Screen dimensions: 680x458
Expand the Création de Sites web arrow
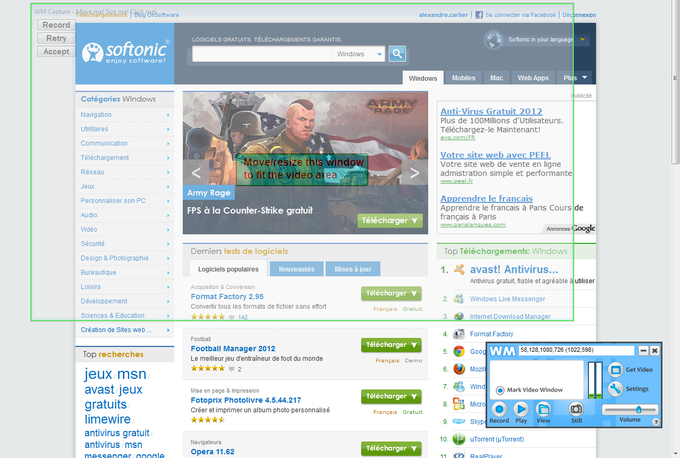pyautogui.click(x=168, y=330)
